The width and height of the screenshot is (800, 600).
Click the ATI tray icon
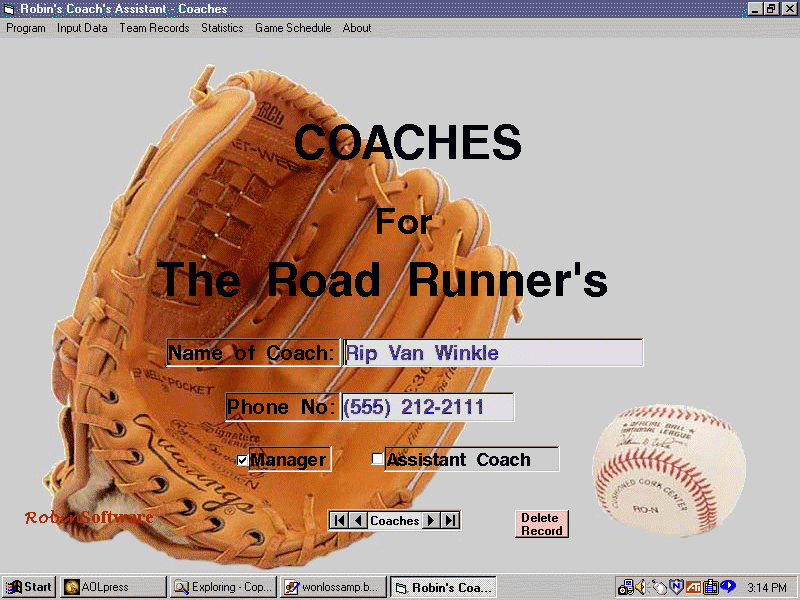tap(693, 587)
